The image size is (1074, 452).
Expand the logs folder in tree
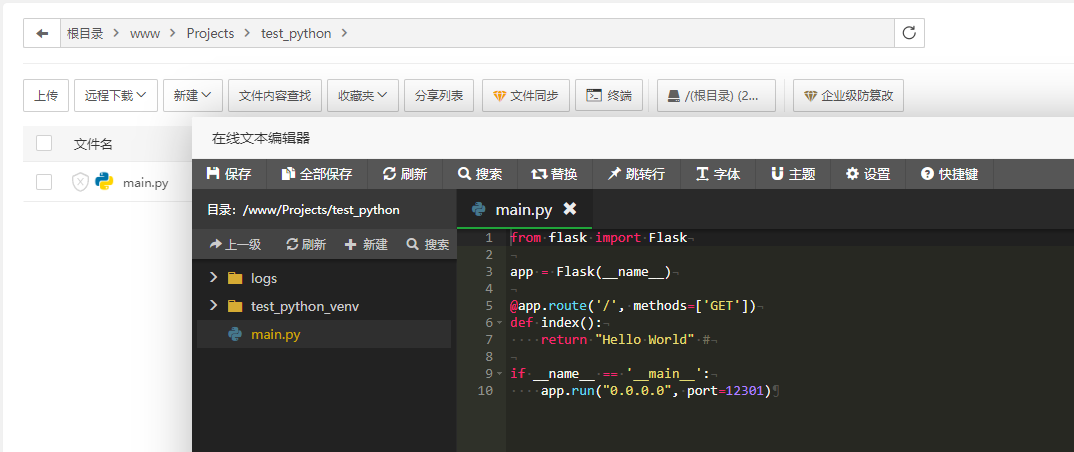pyautogui.click(x=213, y=278)
